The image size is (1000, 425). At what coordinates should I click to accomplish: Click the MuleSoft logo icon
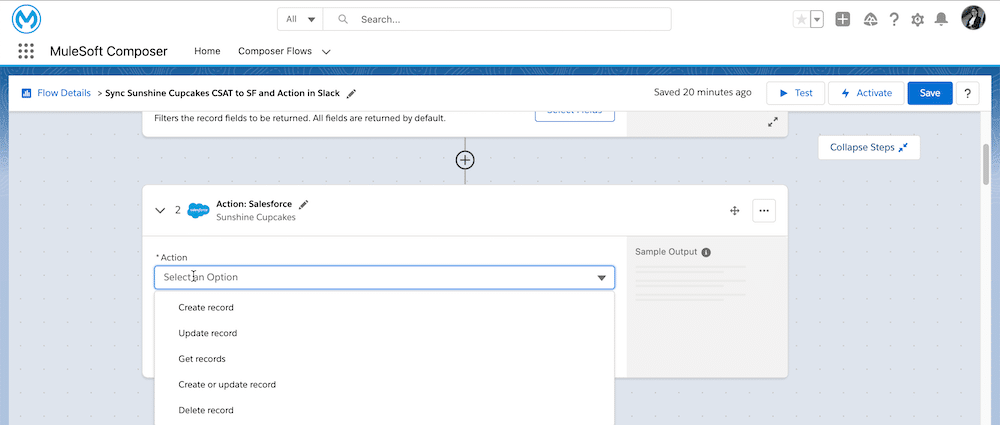pyautogui.click(x=26, y=19)
